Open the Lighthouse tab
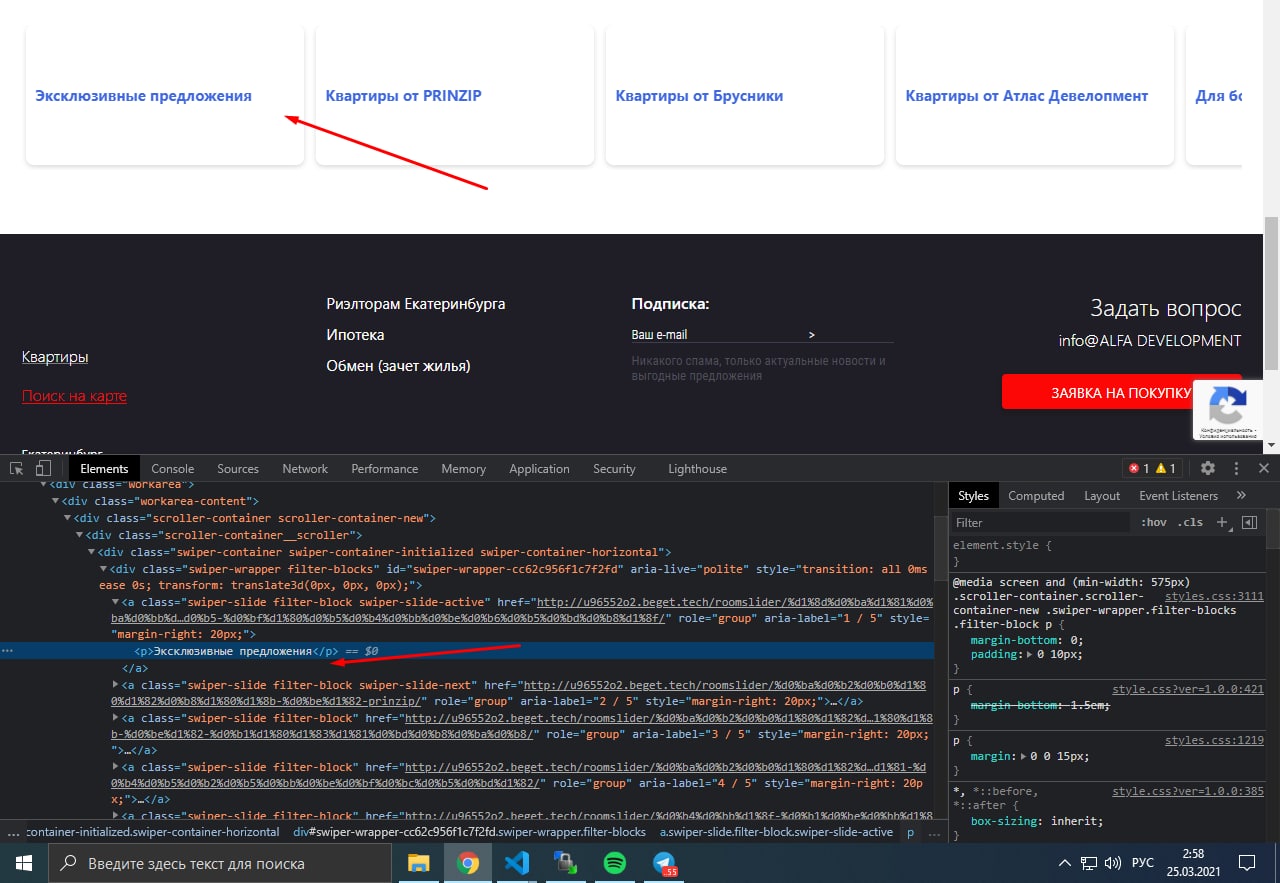This screenshot has width=1280, height=883. click(698, 468)
